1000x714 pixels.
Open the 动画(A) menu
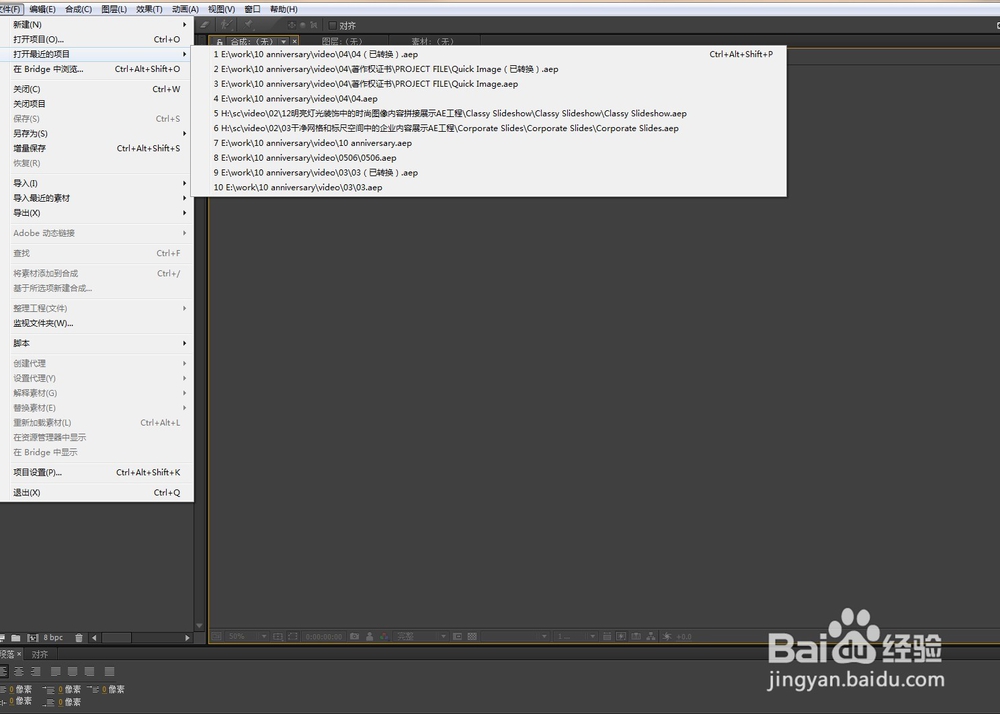point(185,9)
